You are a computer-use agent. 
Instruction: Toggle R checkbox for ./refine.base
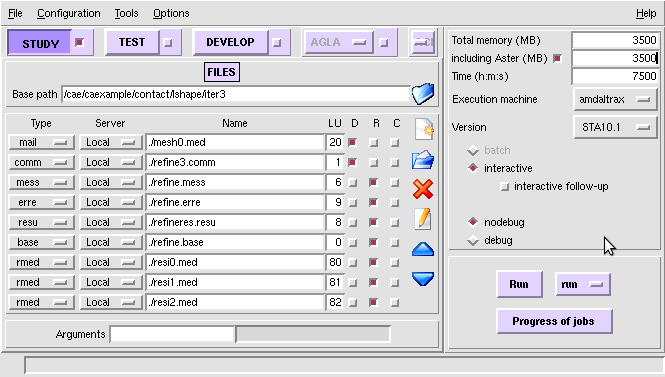click(x=373, y=242)
